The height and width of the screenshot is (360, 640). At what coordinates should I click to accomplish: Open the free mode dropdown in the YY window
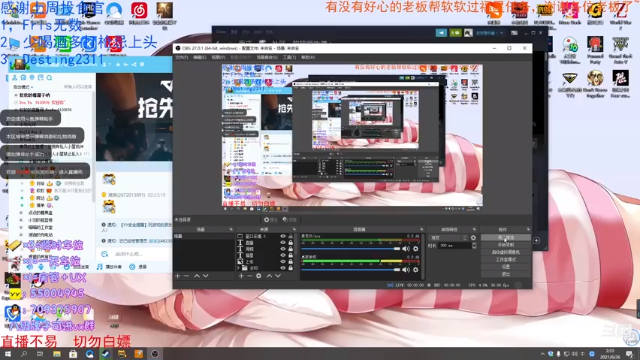click(x=23, y=87)
